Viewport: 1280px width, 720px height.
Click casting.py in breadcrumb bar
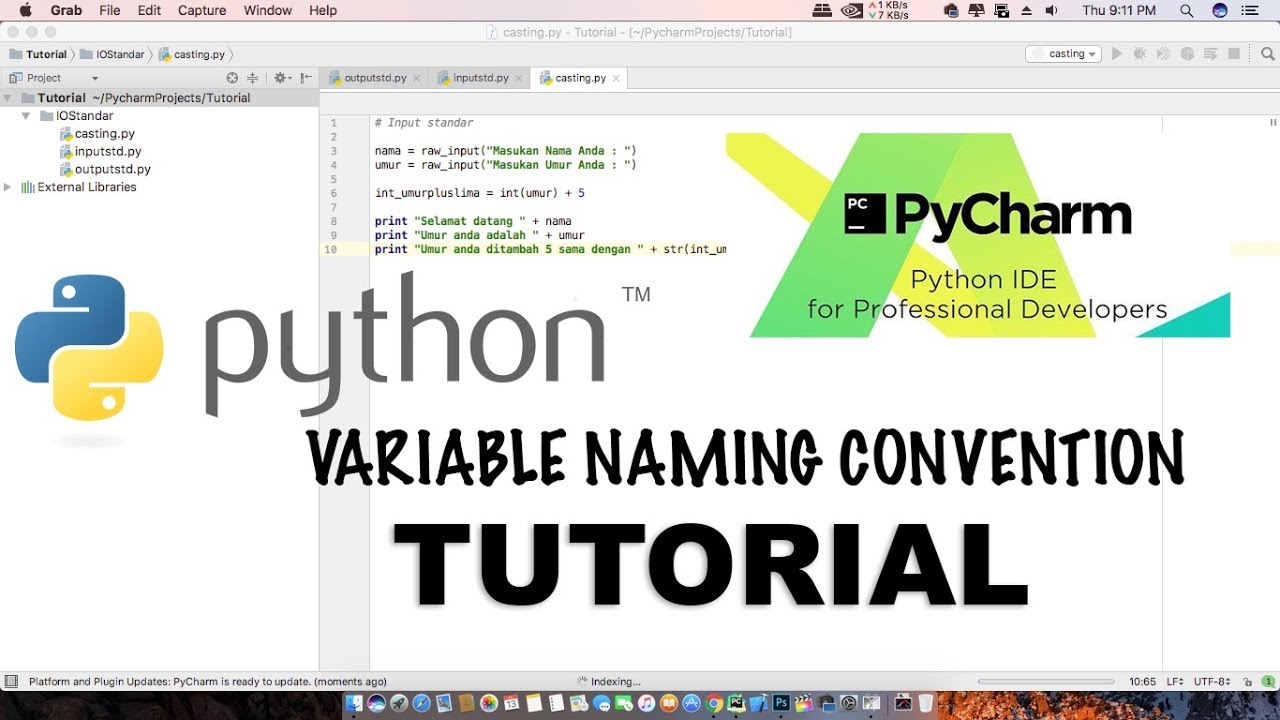point(191,54)
